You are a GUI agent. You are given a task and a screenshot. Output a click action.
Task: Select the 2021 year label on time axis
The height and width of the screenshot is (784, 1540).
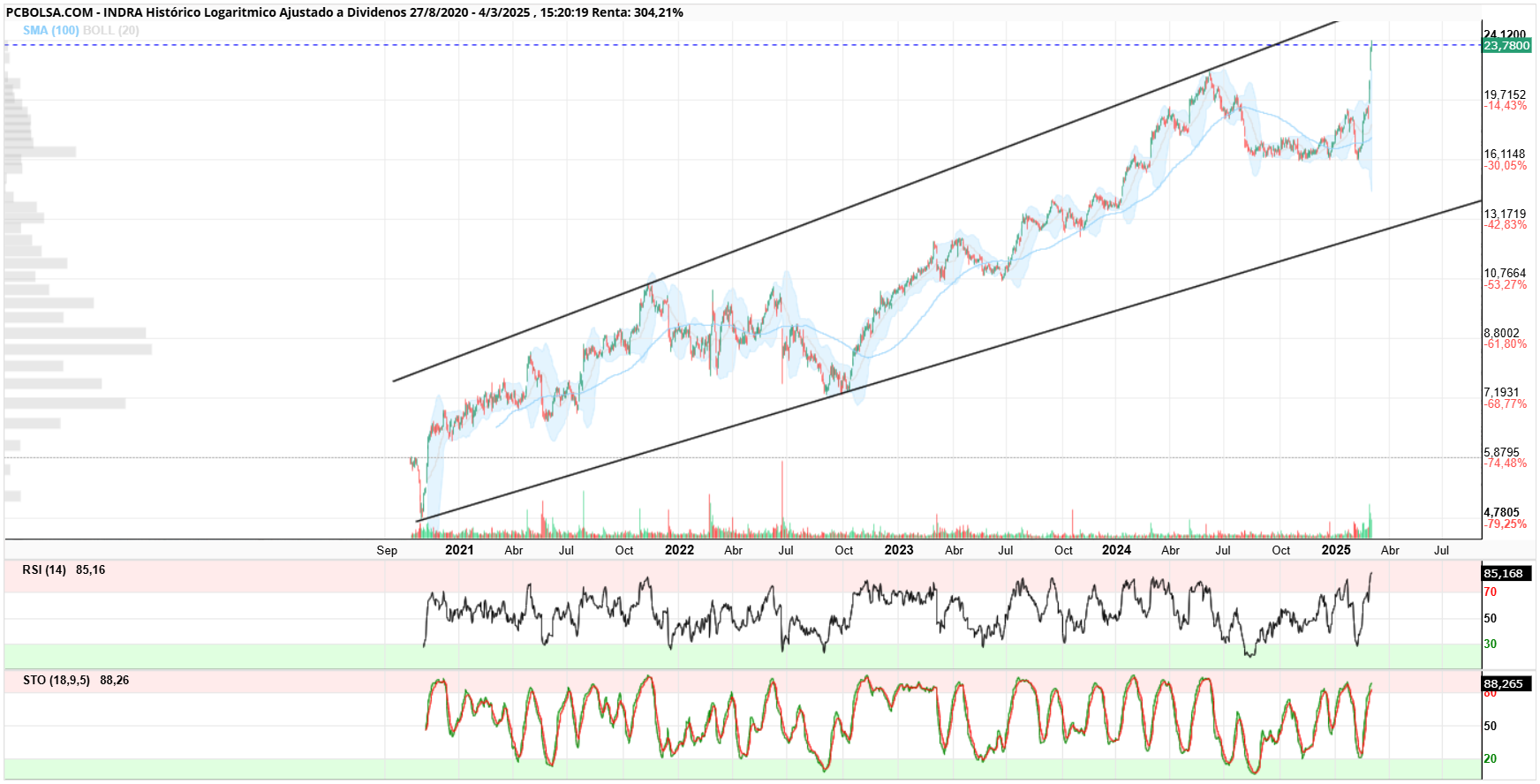pos(459,550)
